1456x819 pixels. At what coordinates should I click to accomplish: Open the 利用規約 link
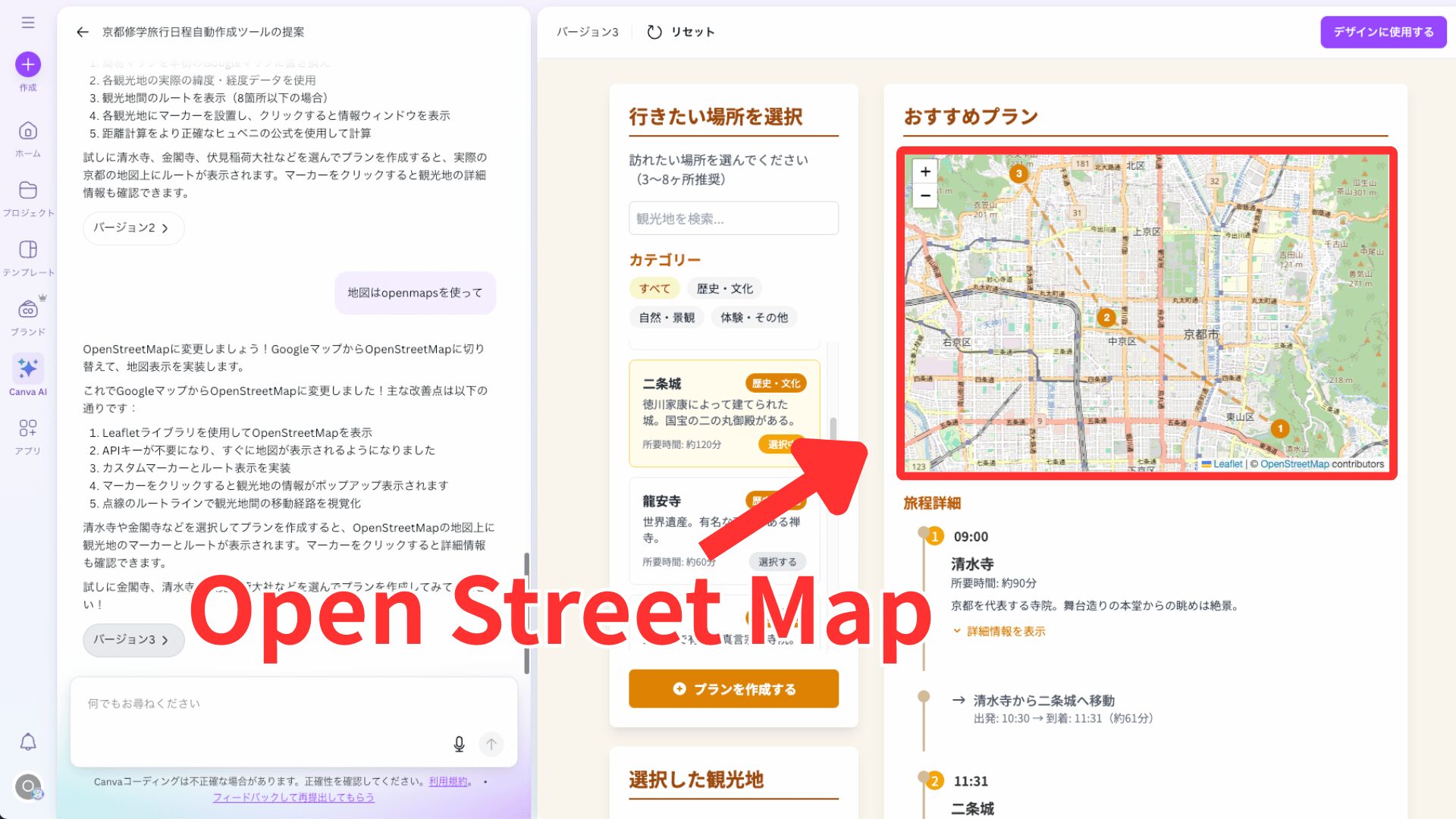(448, 781)
